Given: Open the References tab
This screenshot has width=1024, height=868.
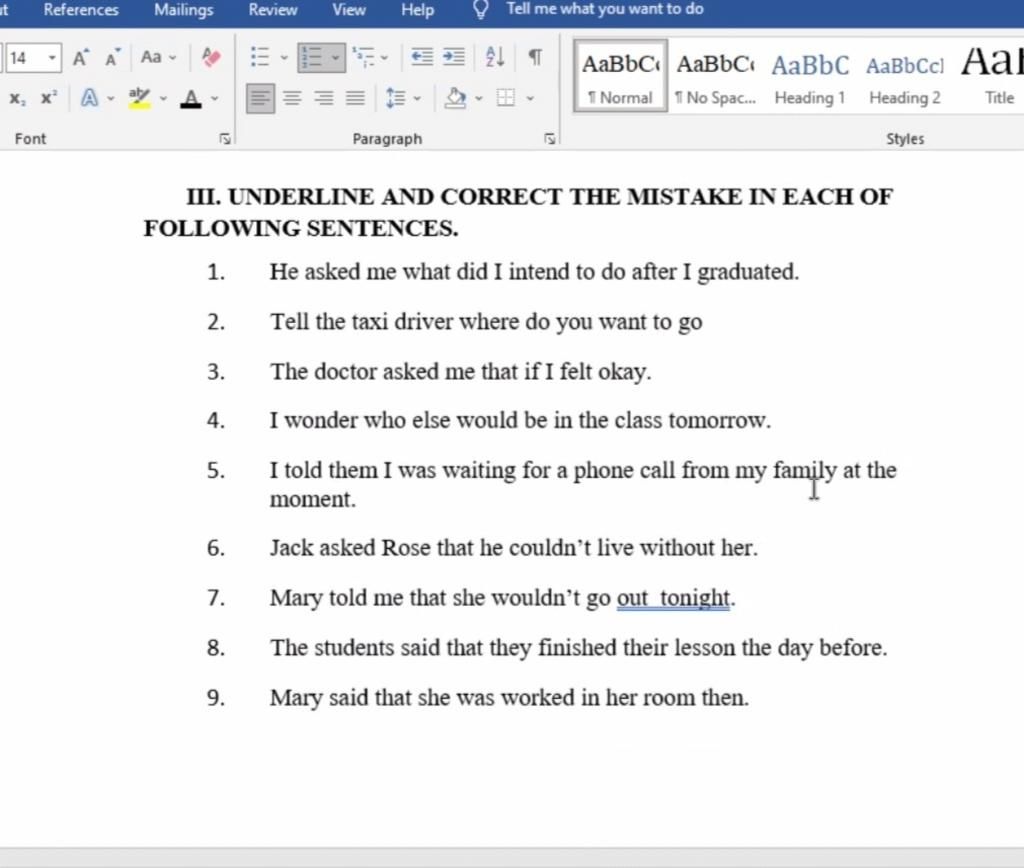Looking at the screenshot, I should 81,10.
